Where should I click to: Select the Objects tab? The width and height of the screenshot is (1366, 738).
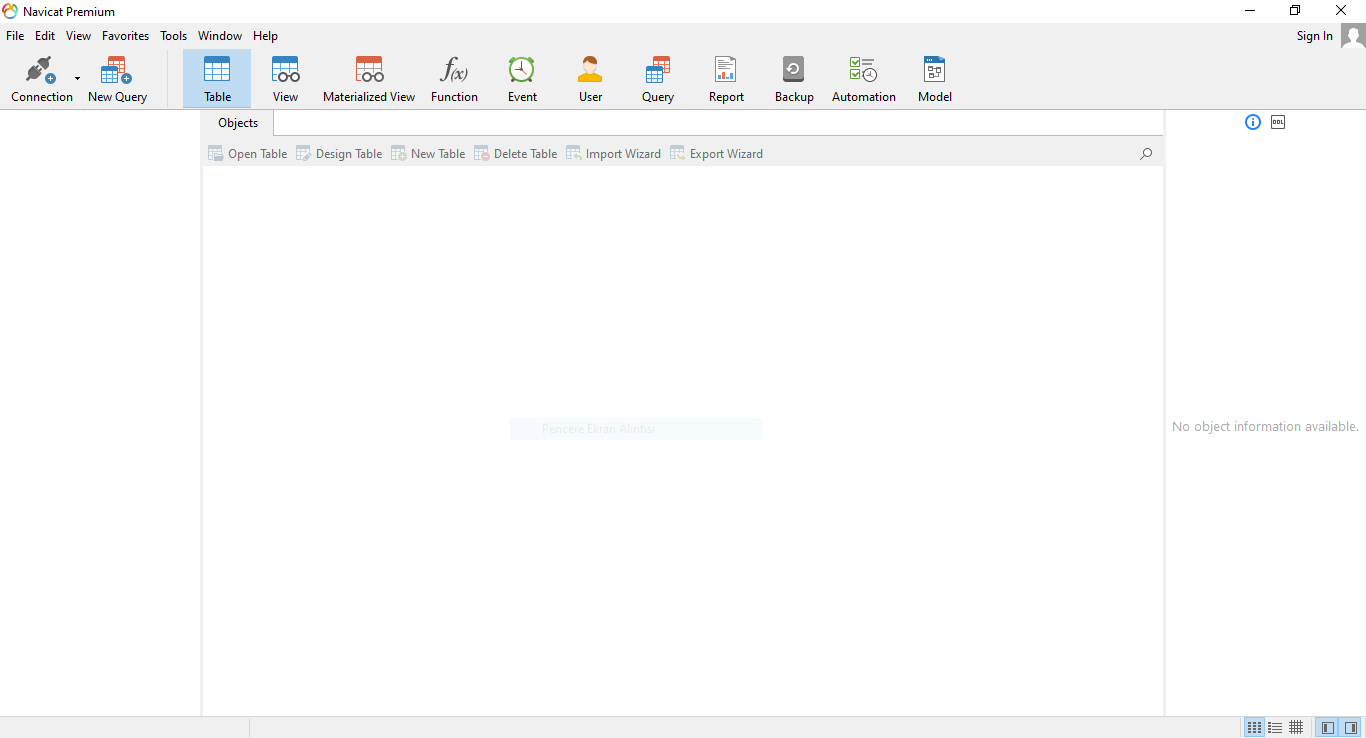click(x=238, y=123)
